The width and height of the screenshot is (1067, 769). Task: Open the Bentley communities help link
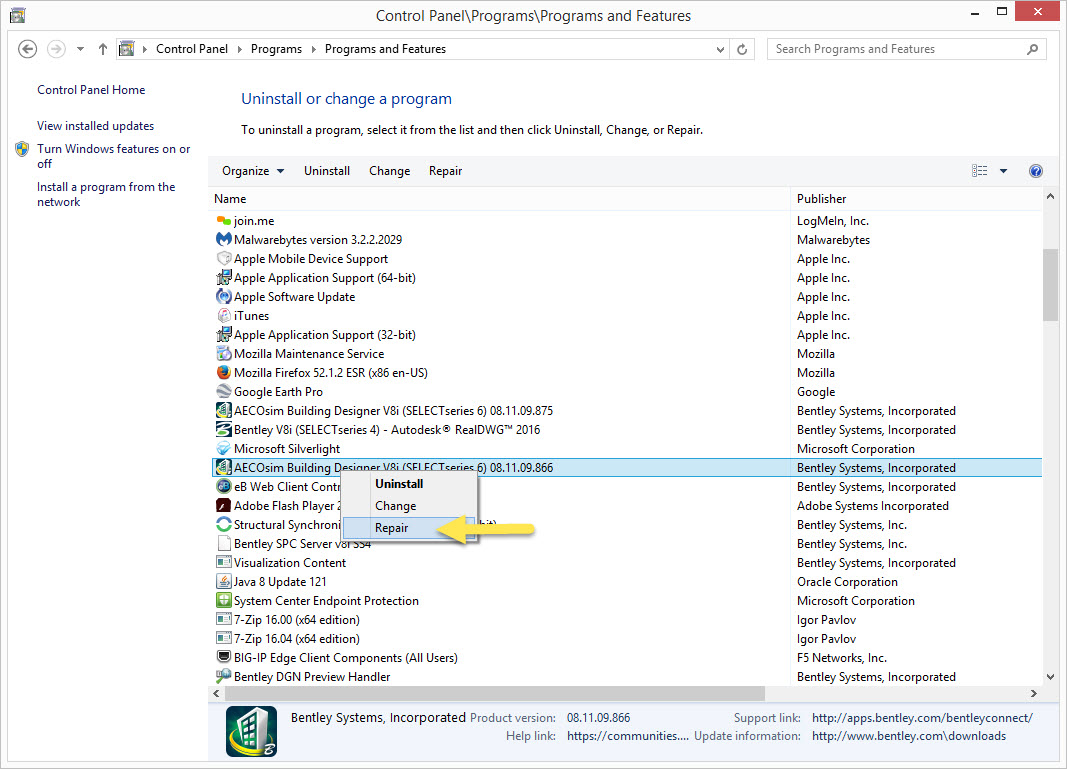tap(627, 736)
